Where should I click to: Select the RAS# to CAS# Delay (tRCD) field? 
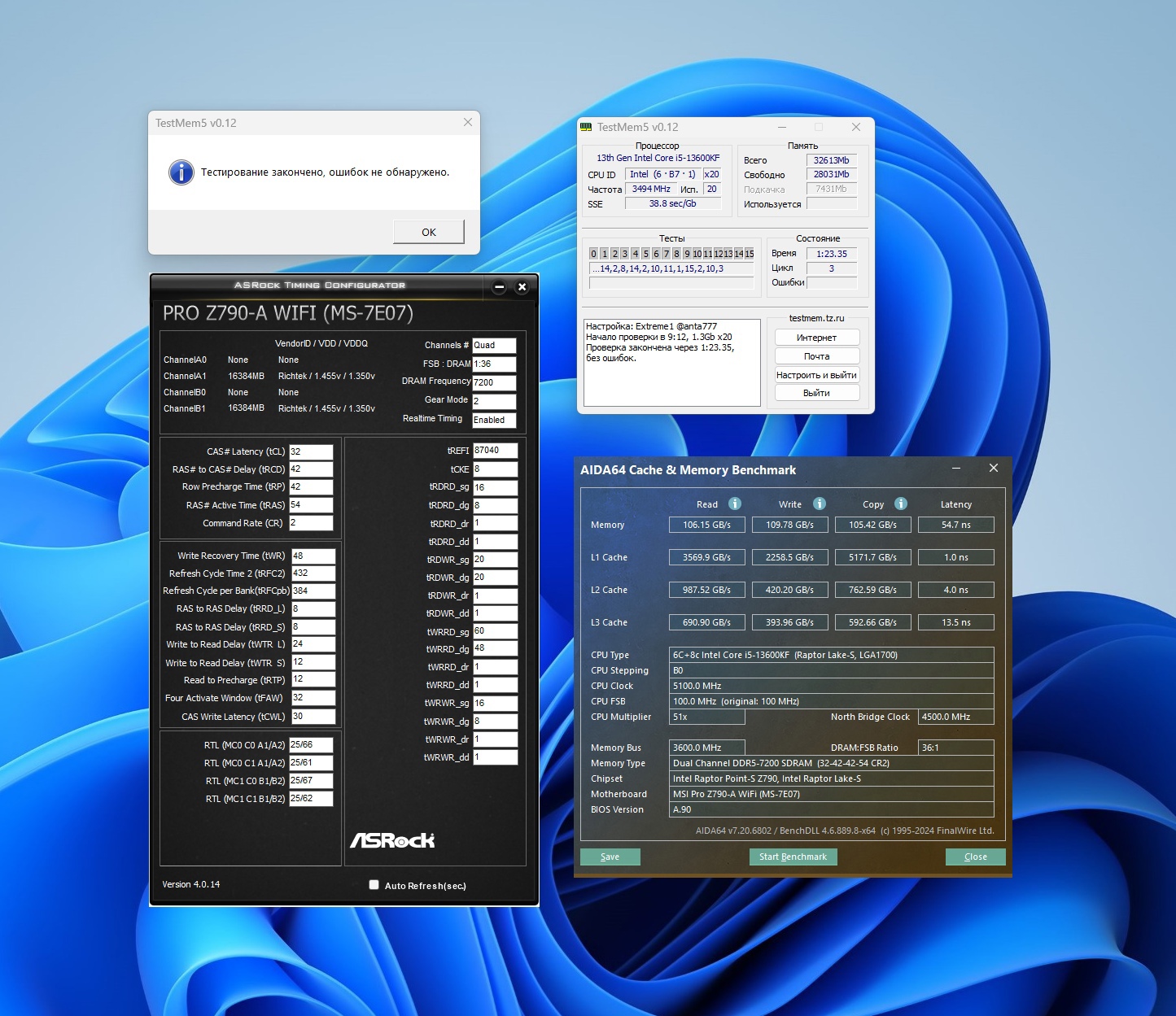tap(312, 469)
